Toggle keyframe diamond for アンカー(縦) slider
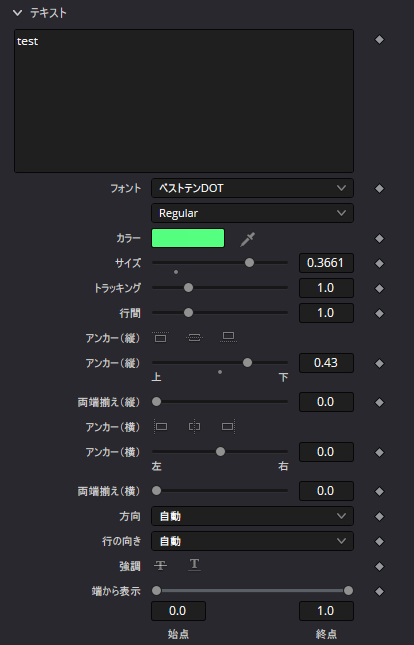414x645 pixels. 379,364
